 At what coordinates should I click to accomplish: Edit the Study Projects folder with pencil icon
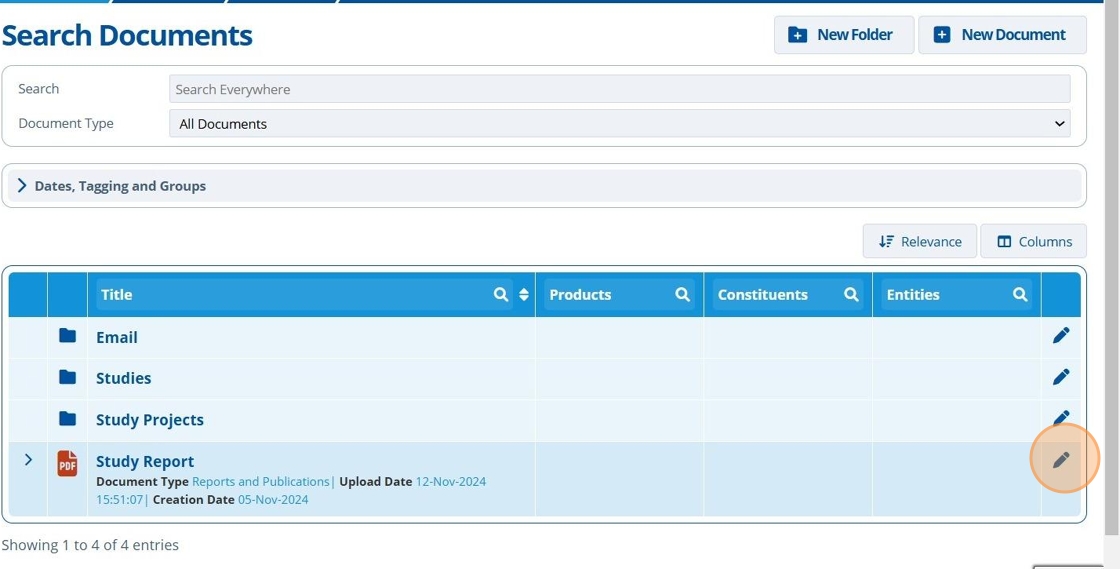pos(1061,418)
